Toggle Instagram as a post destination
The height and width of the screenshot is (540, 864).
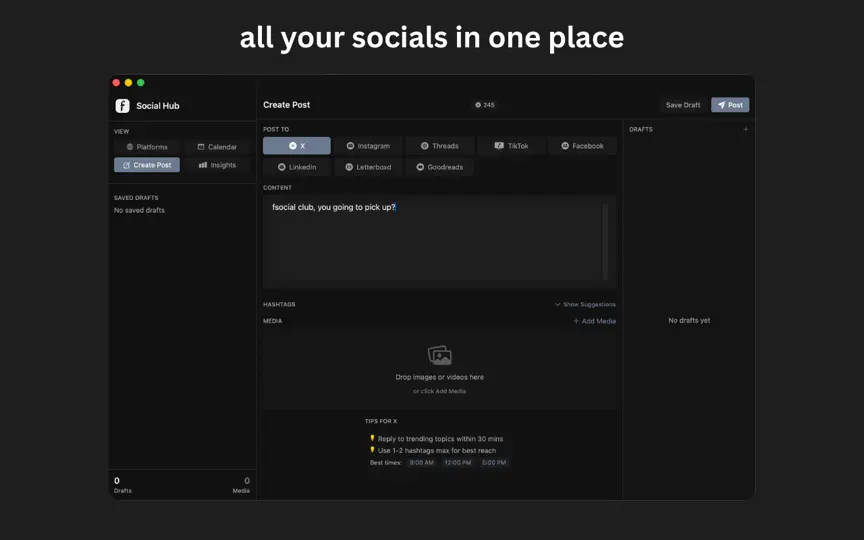[x=368, y=146]
